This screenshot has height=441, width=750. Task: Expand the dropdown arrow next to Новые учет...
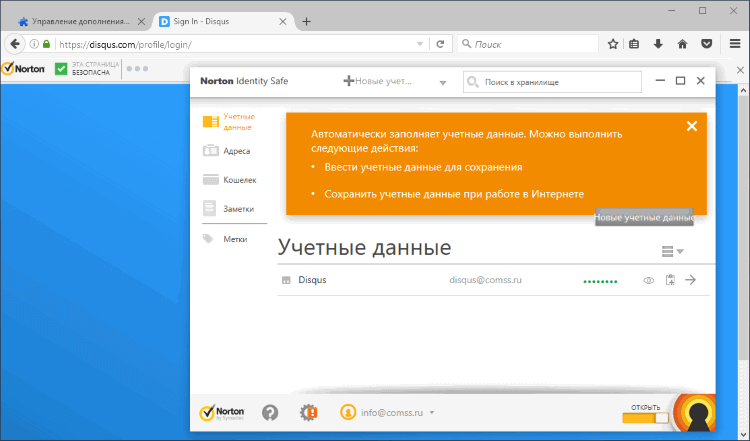point(443,83)
